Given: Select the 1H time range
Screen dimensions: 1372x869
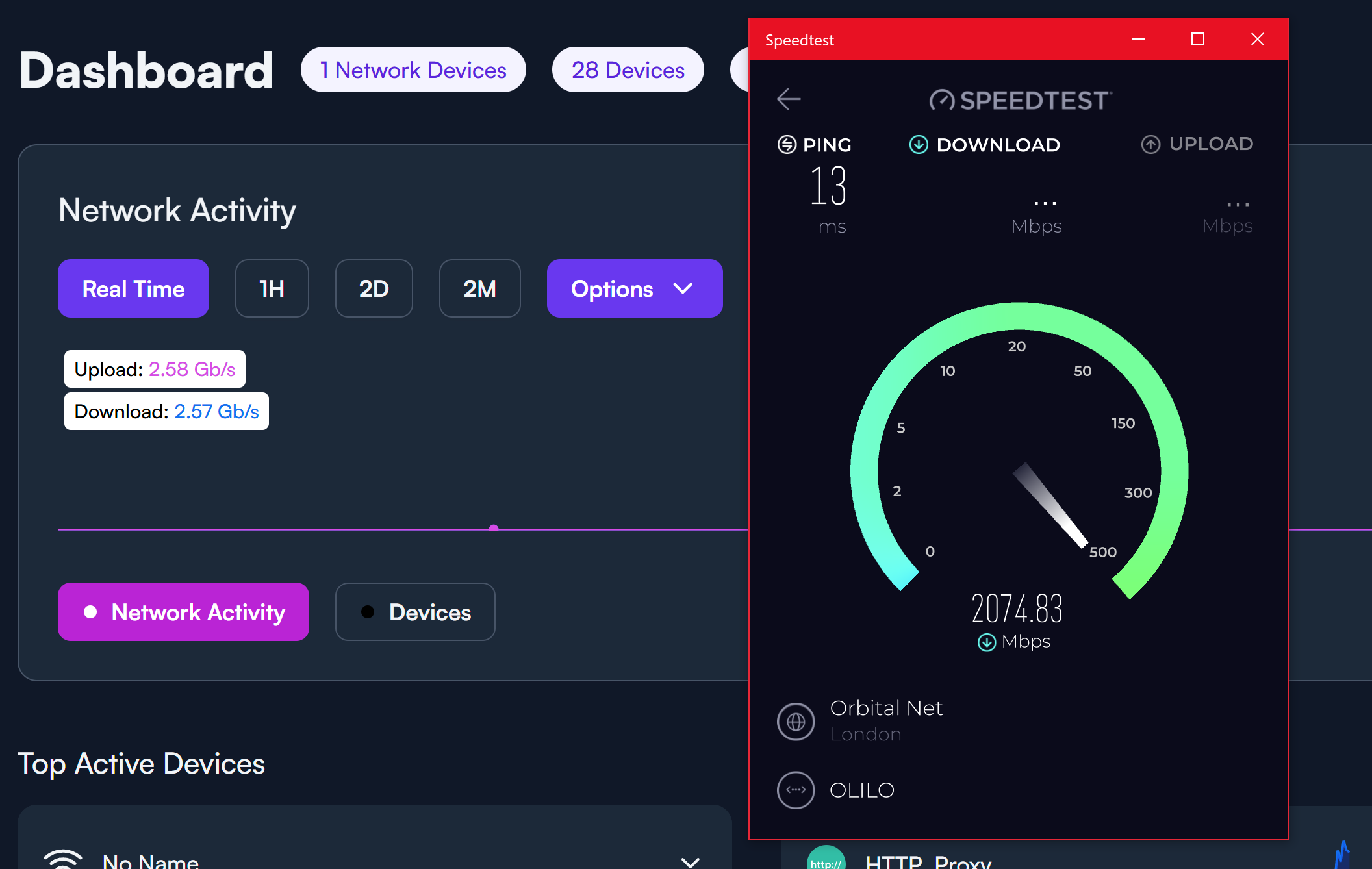Looking at the screenshot, I should tap(272, 288).
